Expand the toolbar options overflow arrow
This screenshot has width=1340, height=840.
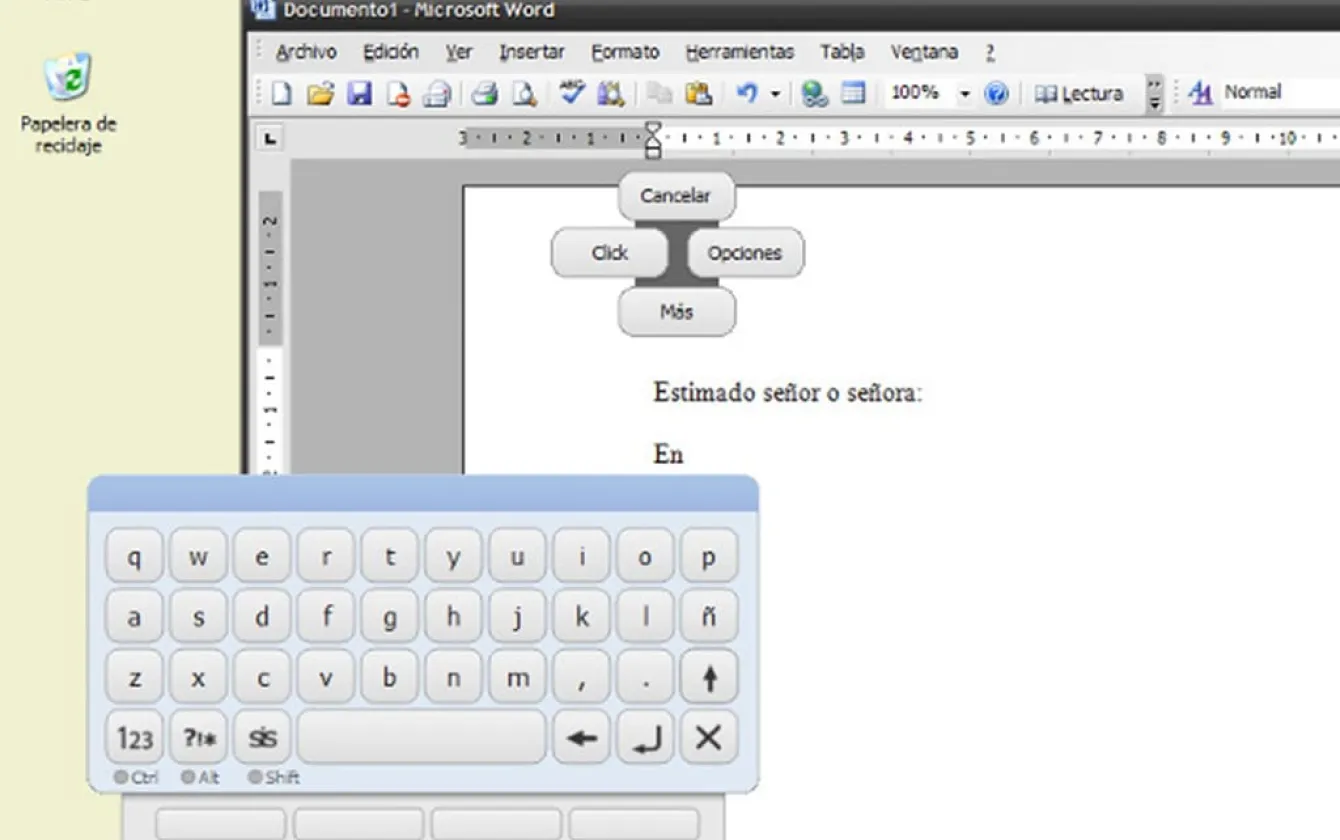(1155, 94)
